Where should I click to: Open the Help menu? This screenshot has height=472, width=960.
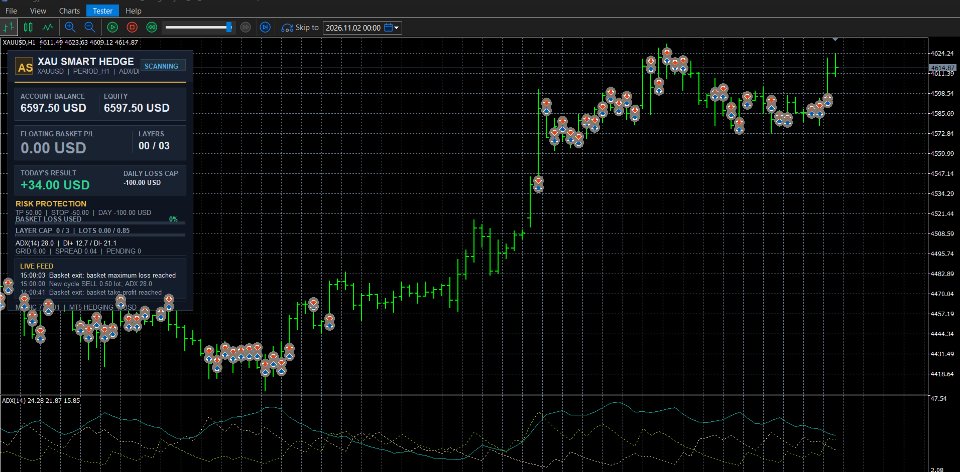coord(133,11)
